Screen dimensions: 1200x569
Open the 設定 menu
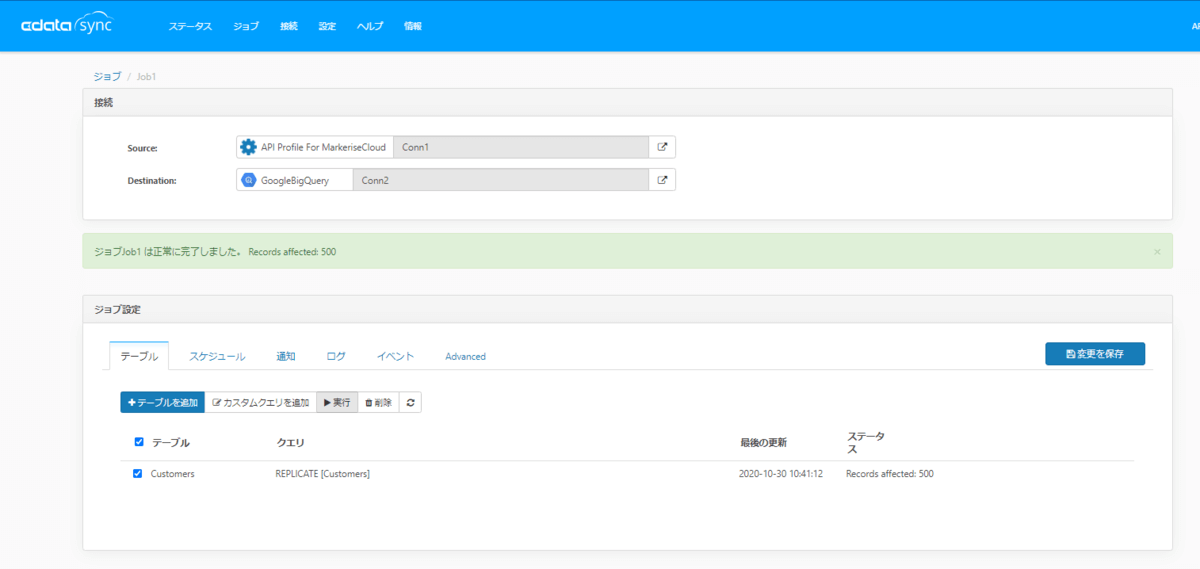coord(327,27)
